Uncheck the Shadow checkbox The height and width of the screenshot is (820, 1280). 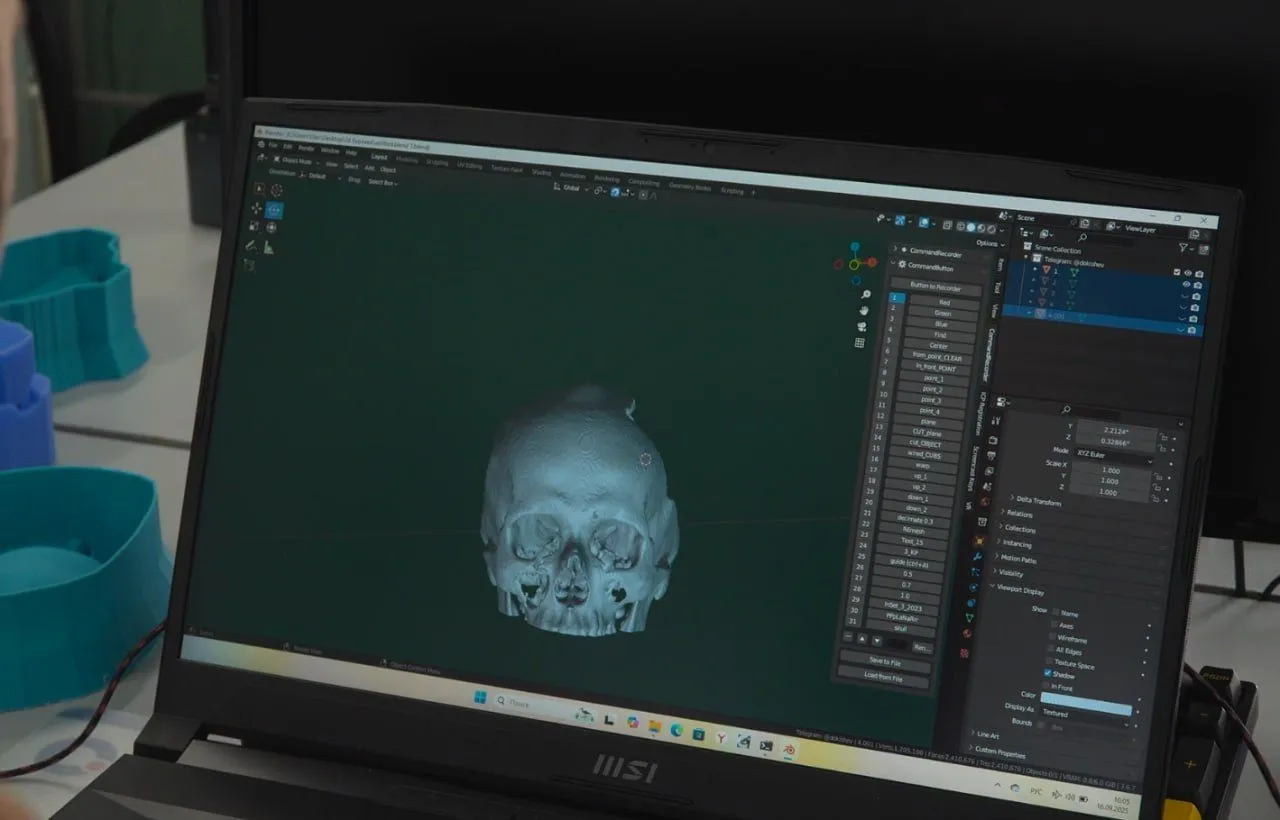tap(1047, 674)
